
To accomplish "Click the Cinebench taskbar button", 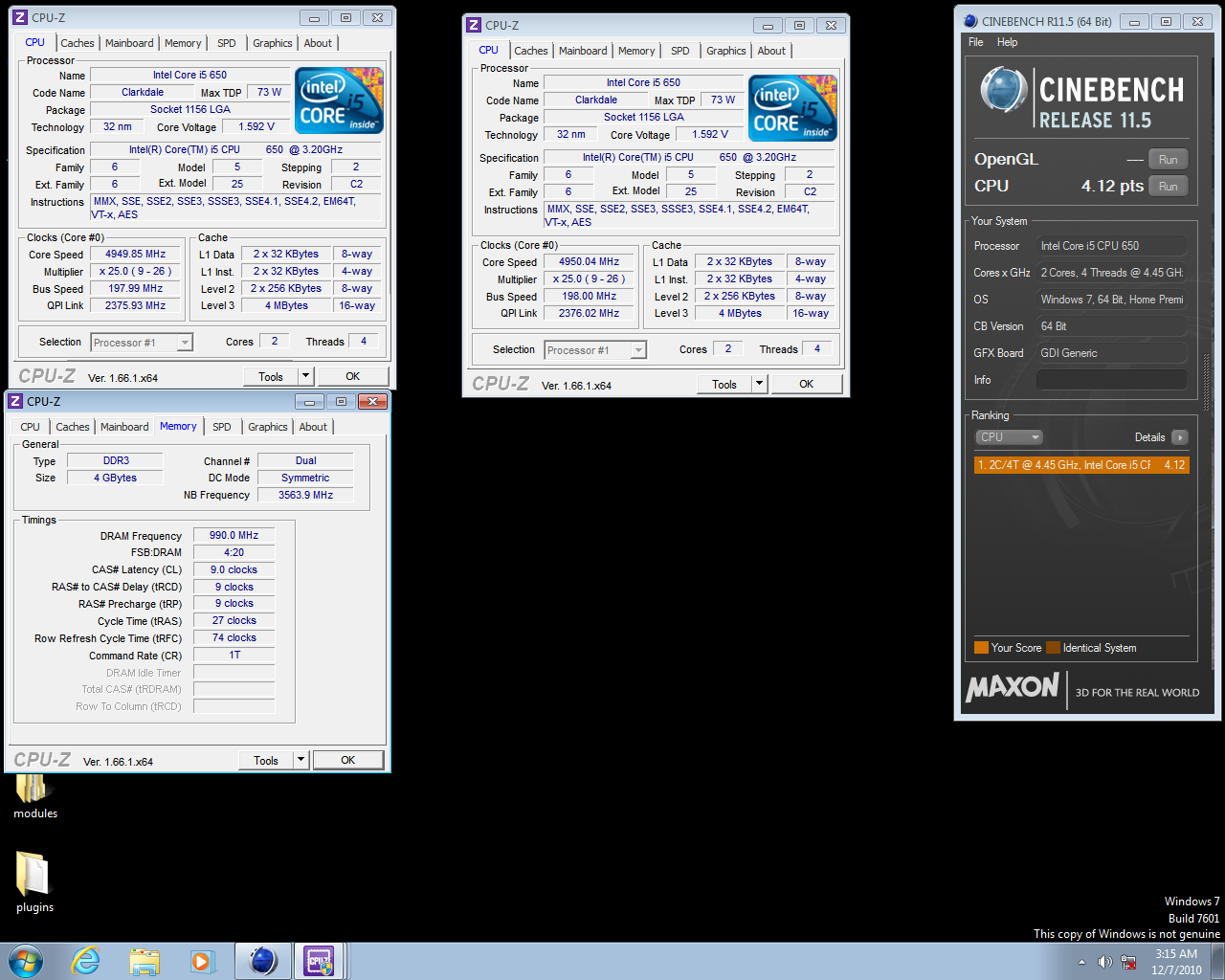I will click(x=262, y=961).
